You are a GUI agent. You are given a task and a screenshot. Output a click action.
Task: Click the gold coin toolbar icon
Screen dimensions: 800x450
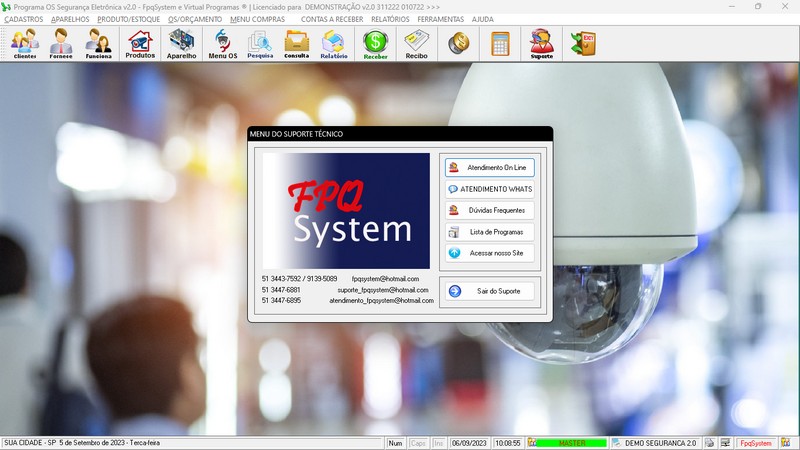click(459, 43)
